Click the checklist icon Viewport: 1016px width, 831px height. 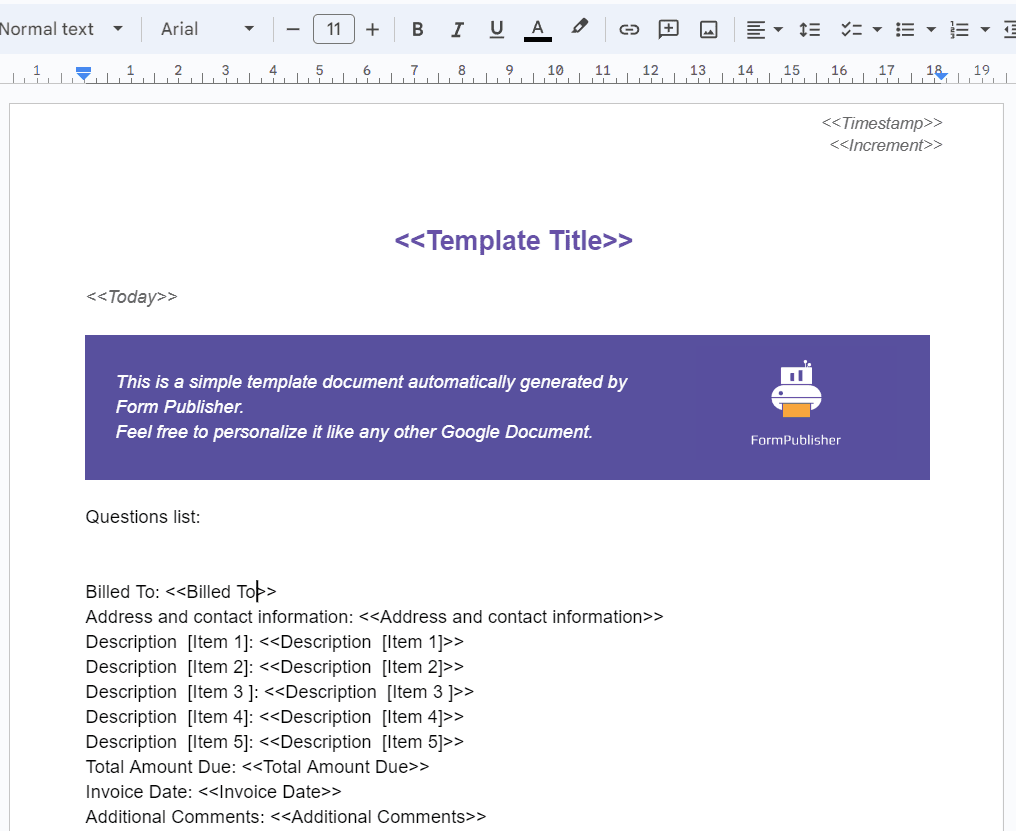tap(851, 29)
